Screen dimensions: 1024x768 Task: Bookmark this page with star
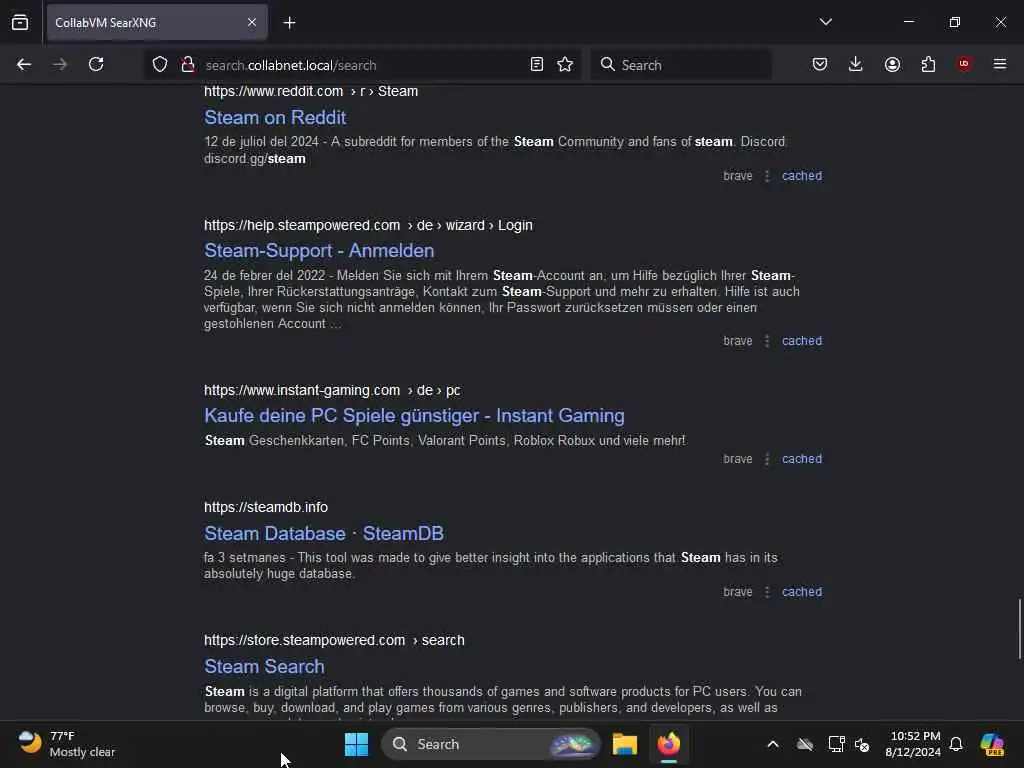coord(565,64)
